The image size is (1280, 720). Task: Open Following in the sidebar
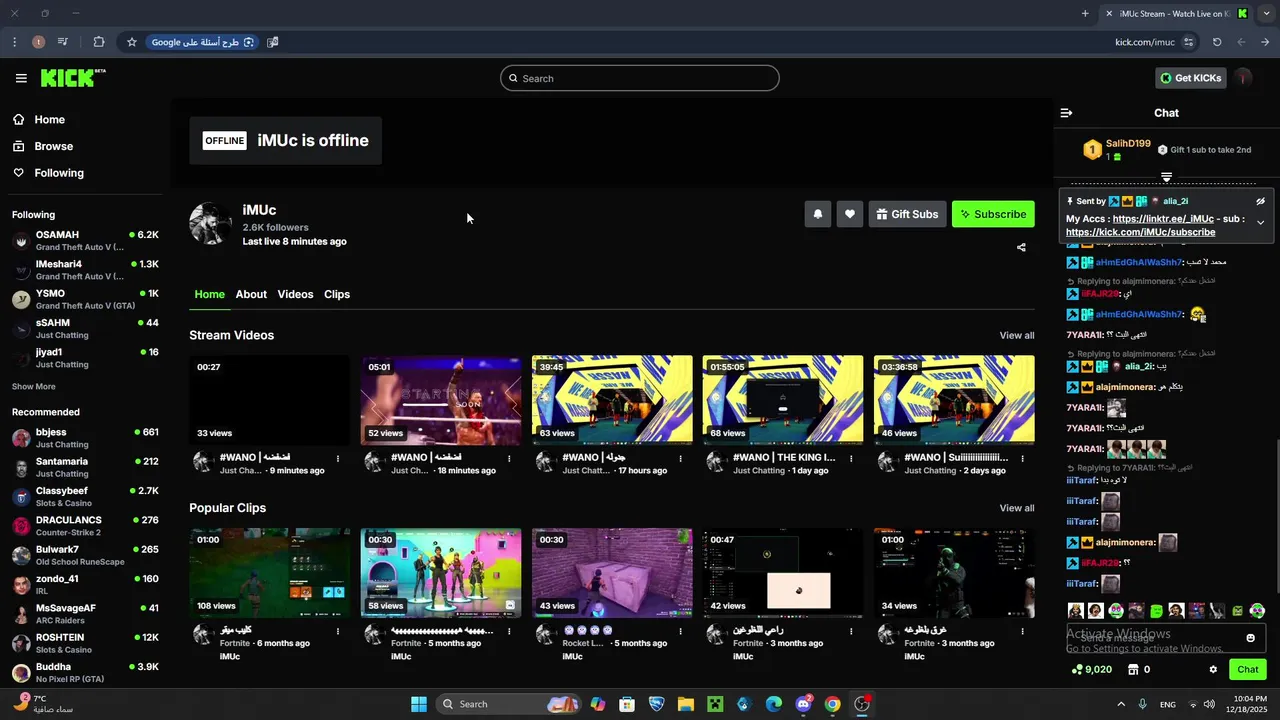tap(48, 173)
